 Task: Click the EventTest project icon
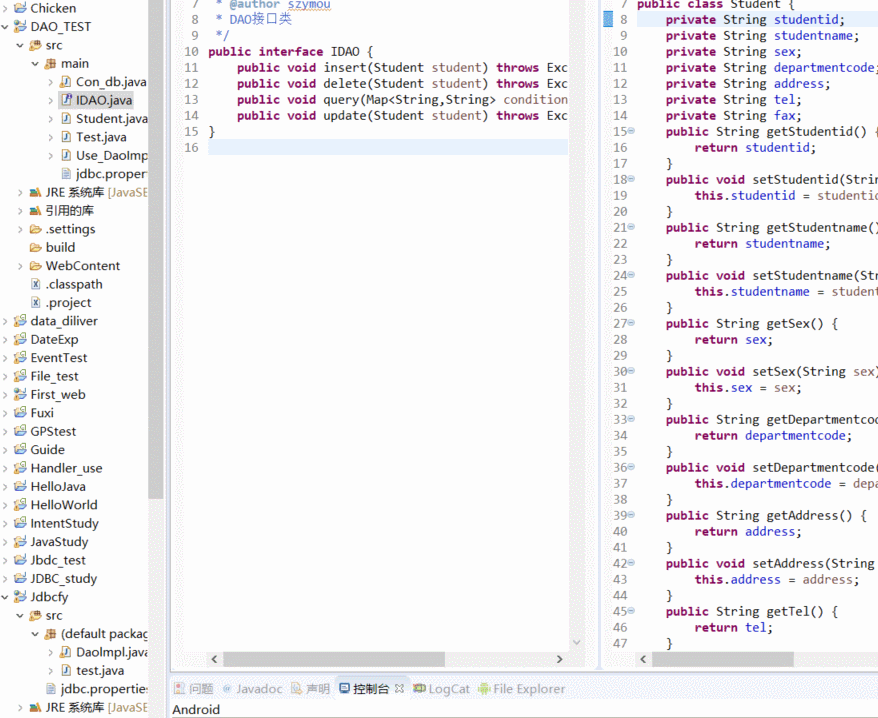(x=20, y=358)
